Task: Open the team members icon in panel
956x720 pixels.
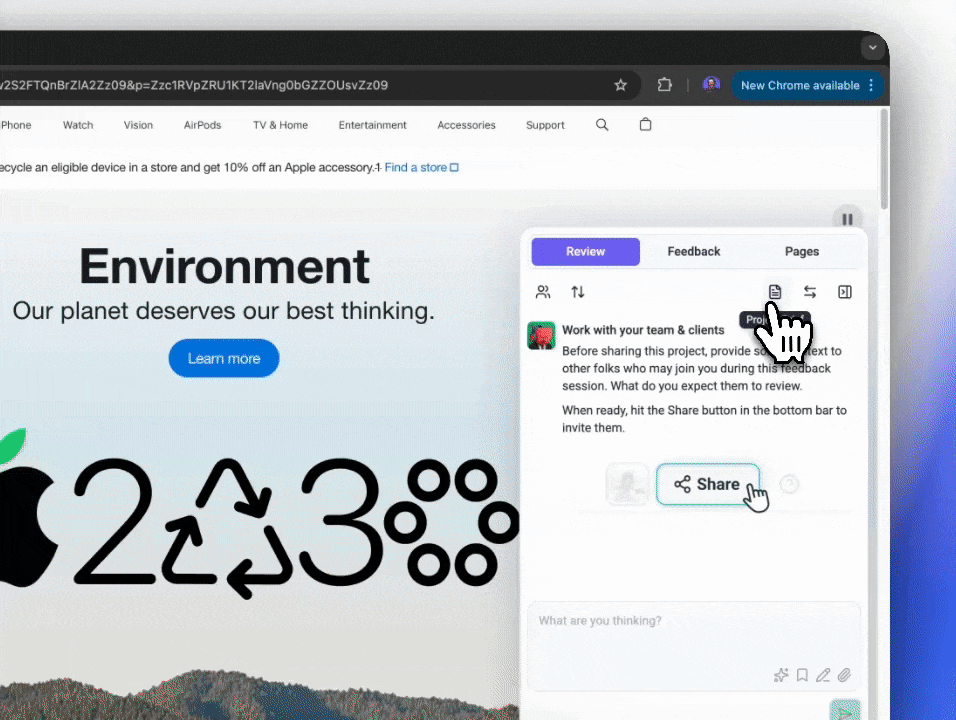Action: [x=543, y=292]
